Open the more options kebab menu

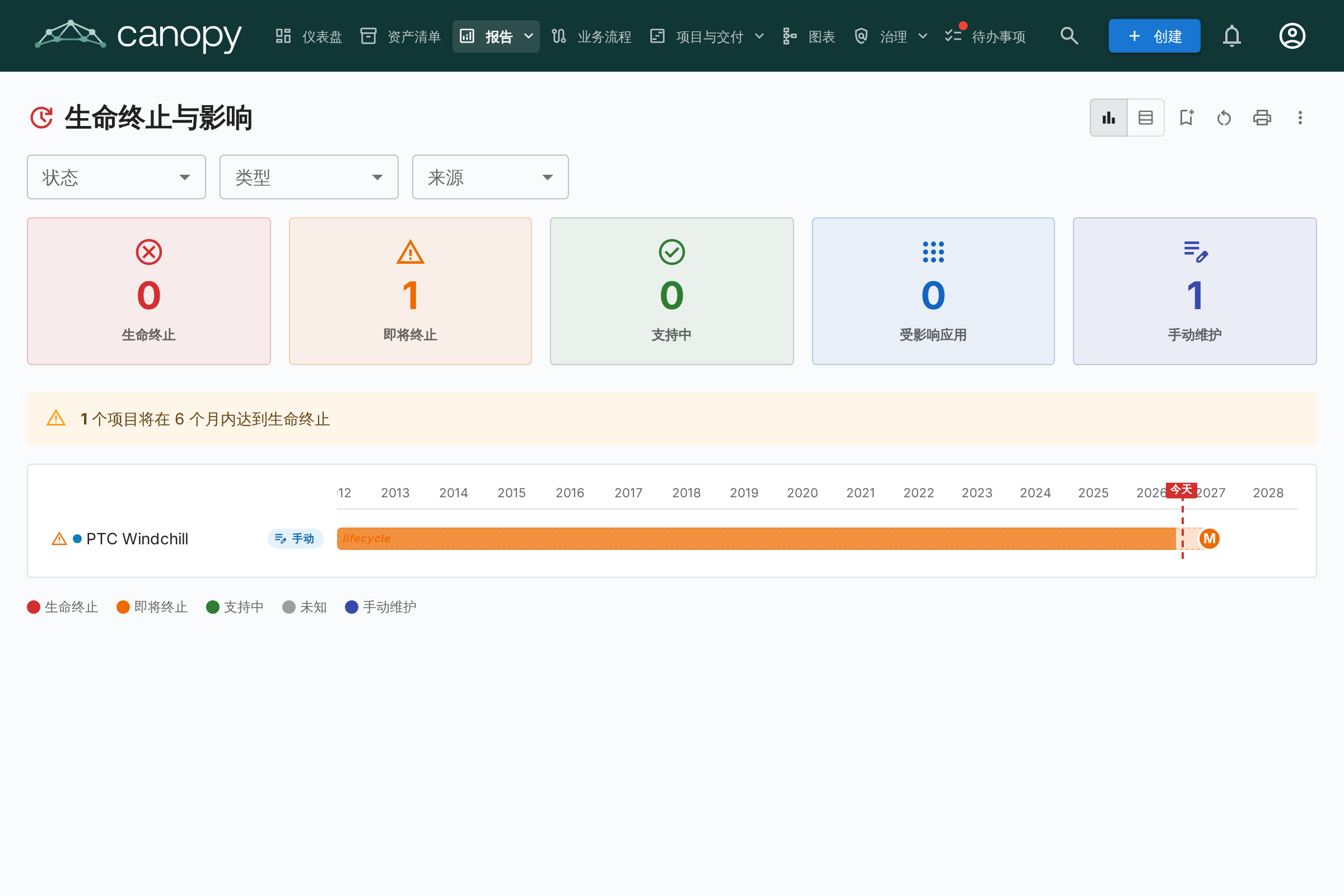1300,118
